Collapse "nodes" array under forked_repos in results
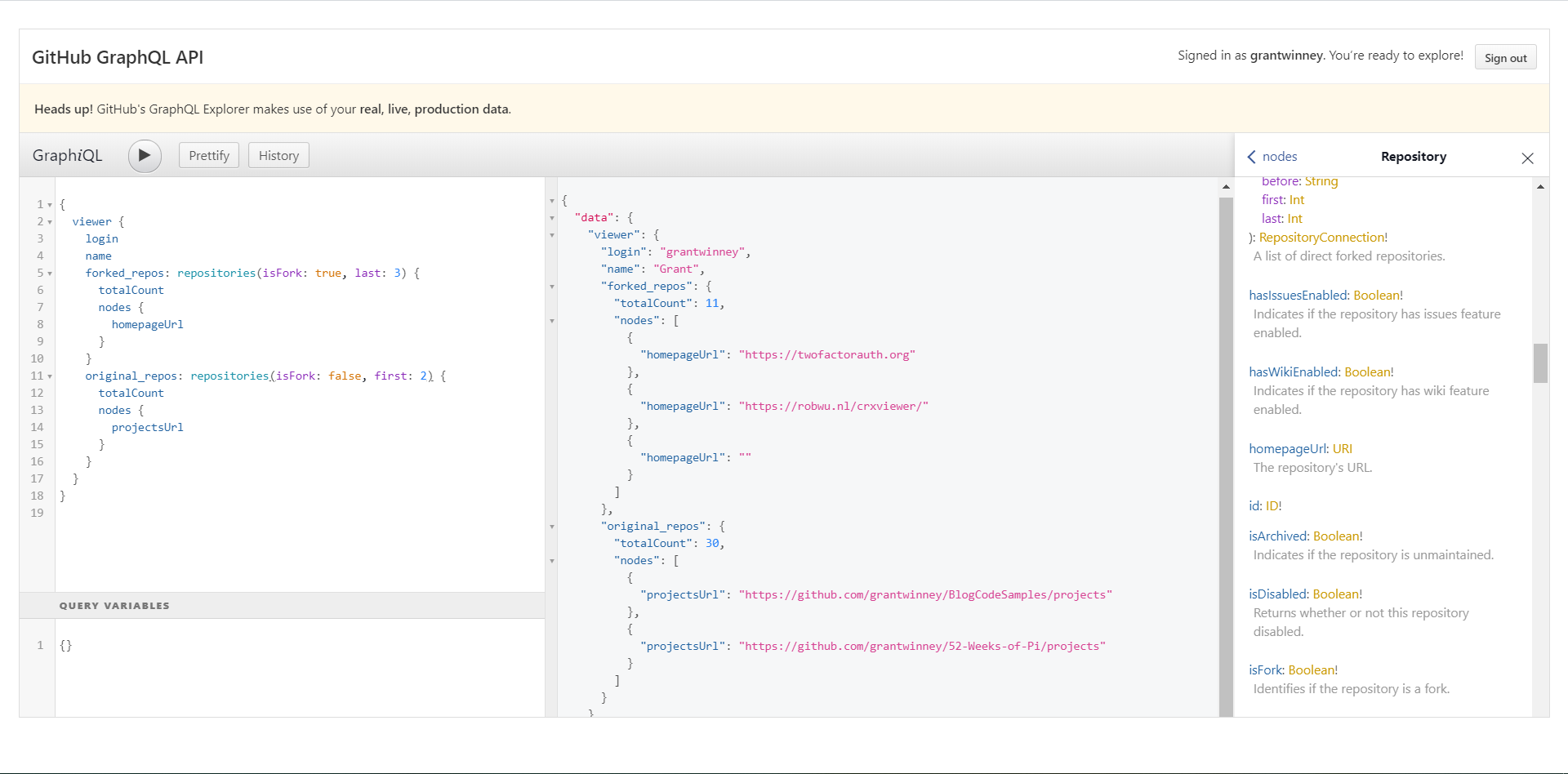 click(552, 321)
